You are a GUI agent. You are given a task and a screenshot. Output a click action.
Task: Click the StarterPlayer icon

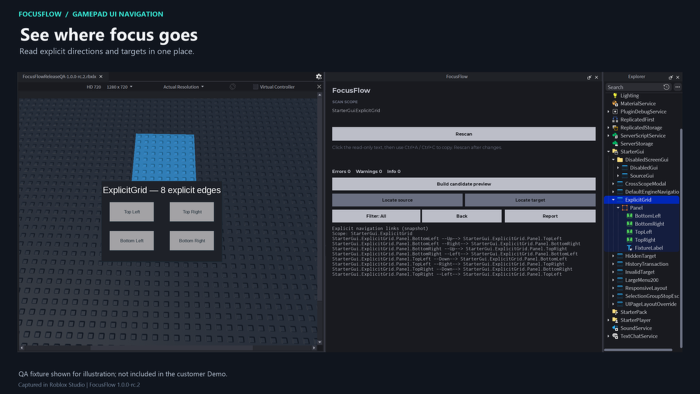615,320
